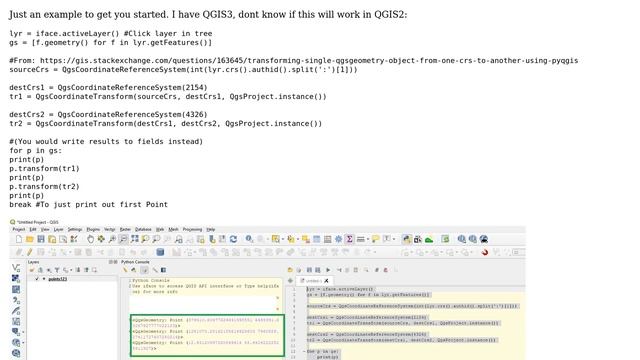
Task: Clear Python console with broom icon
Action: (x=125, y=270)
